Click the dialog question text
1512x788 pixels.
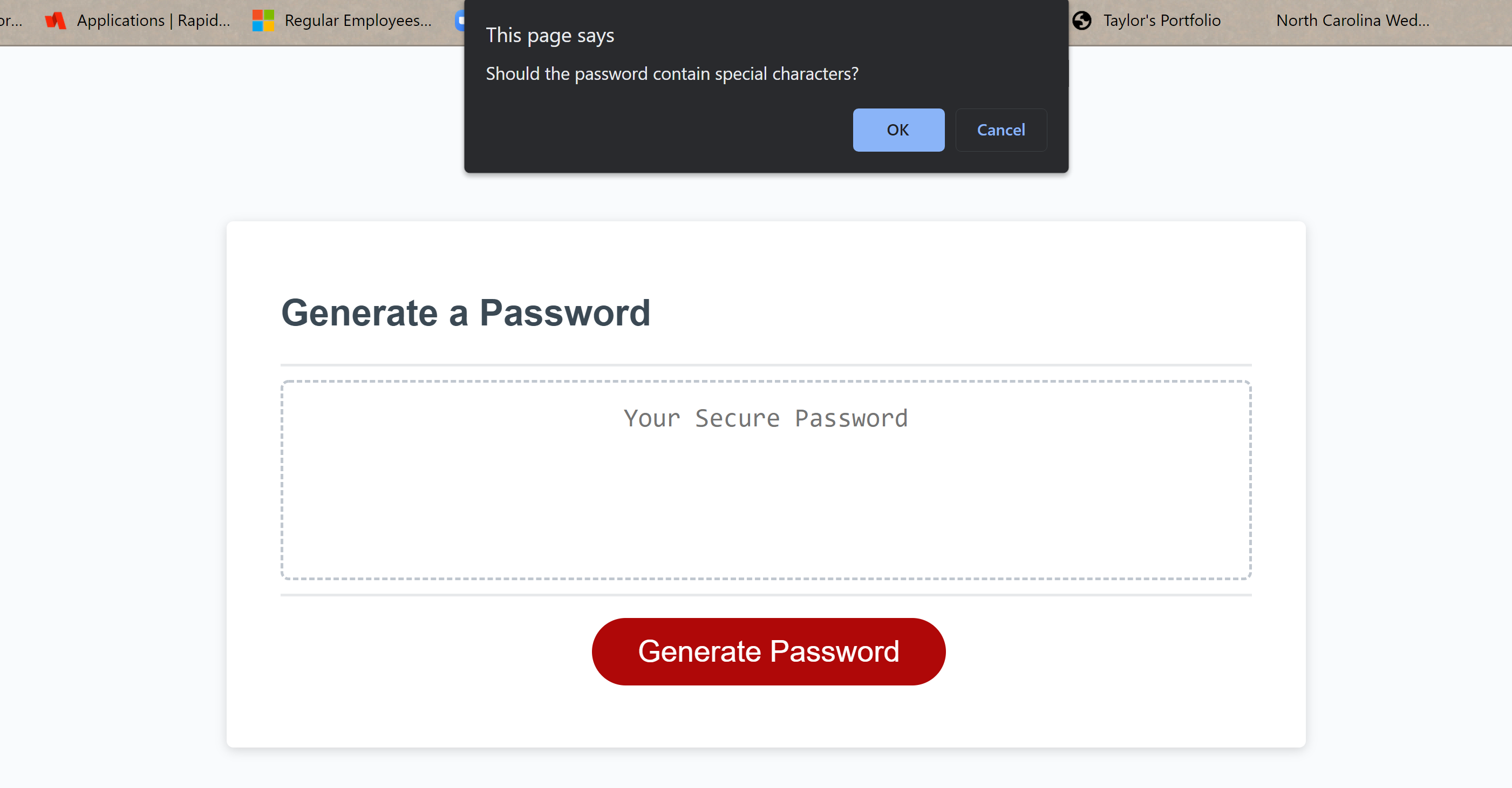(x=672, y=74)
